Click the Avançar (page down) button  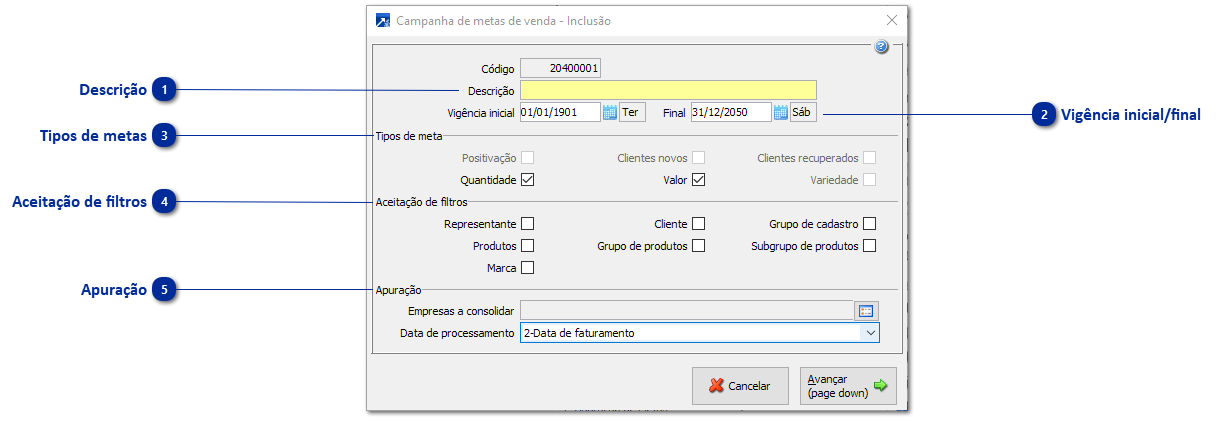click(848, 386)
